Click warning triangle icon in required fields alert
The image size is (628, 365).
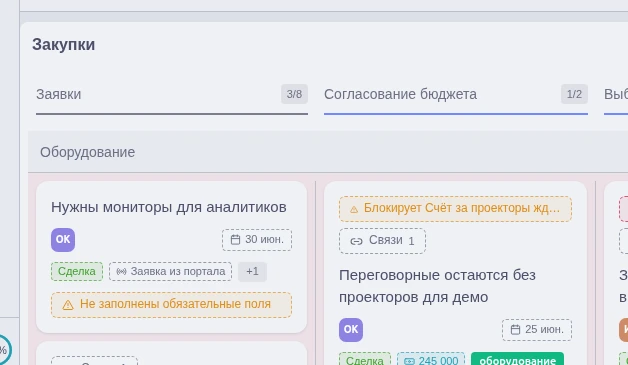68,305
